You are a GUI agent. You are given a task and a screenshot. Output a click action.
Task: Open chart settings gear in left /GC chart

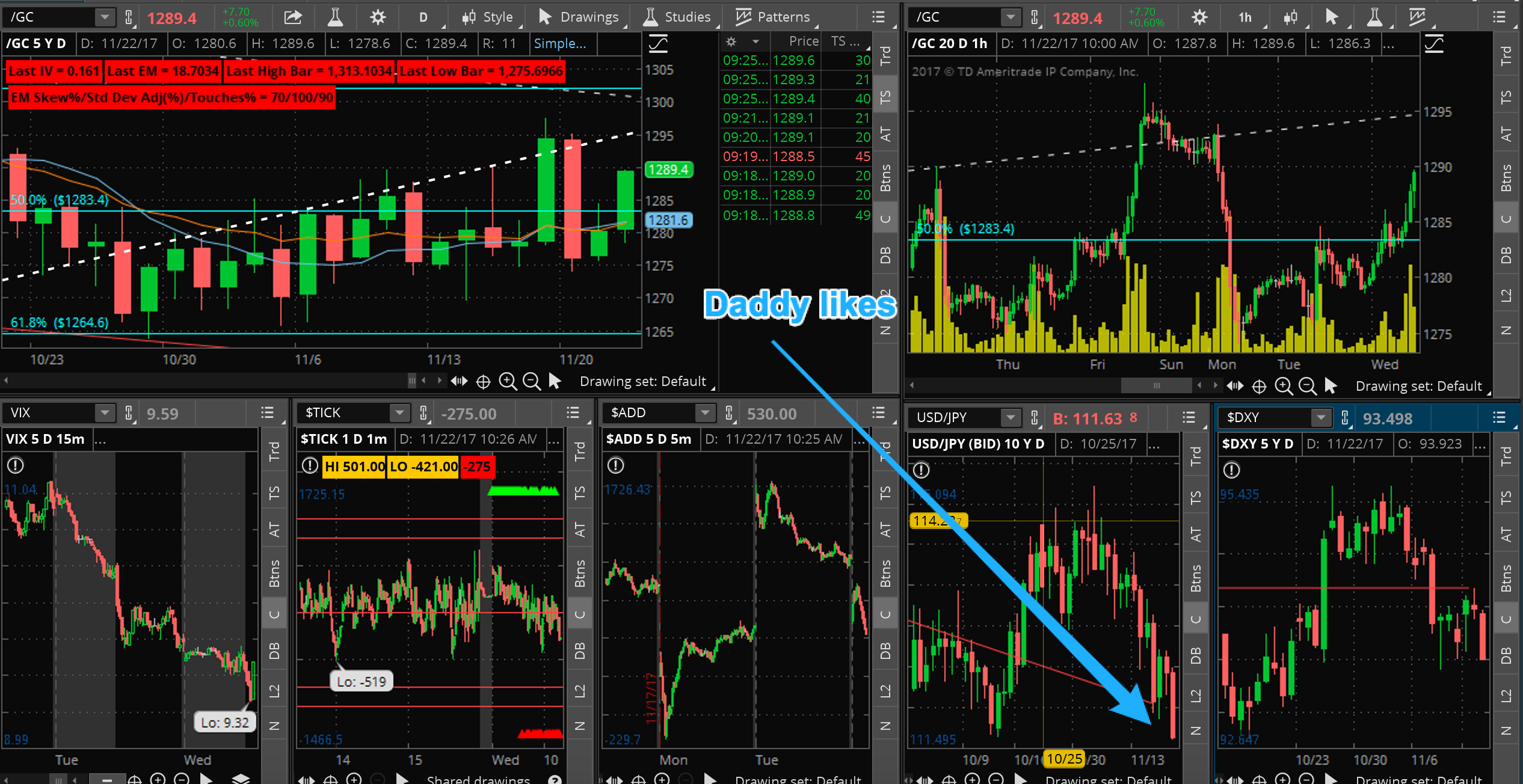378,17
